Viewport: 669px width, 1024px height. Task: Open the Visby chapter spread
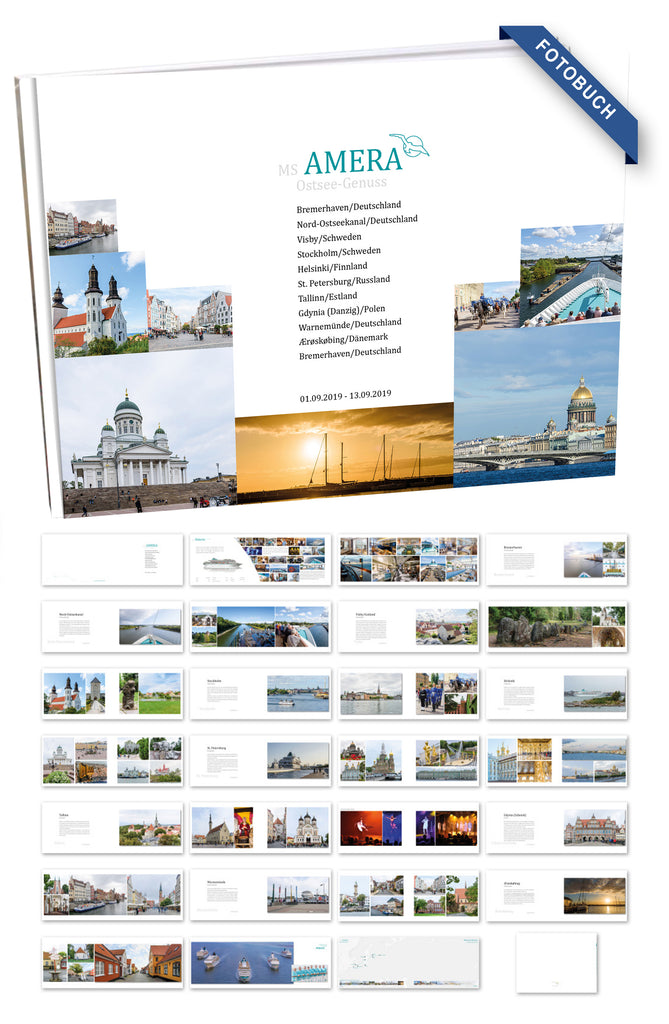409,627
